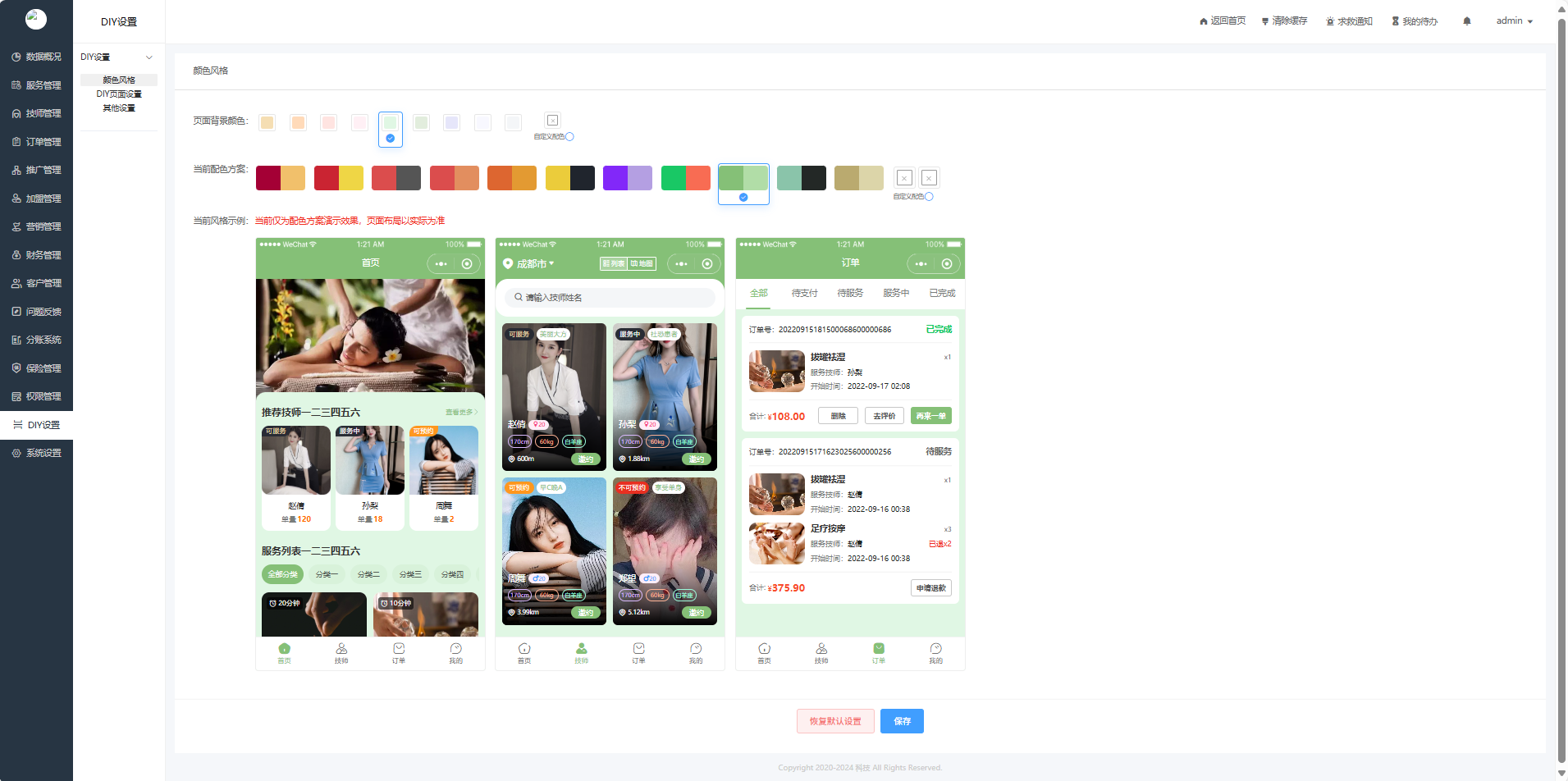
Task: Click 清除缓存 in the top bar
Action: pos(1284,21)
